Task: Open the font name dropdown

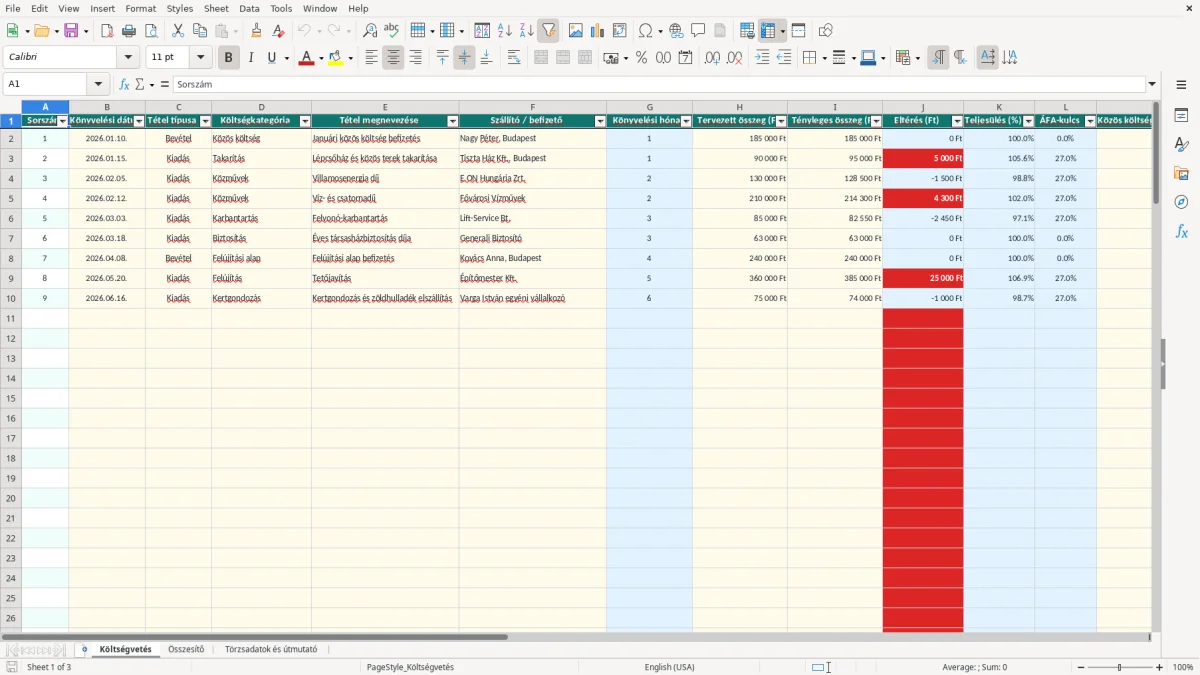Action: tap(128, 58)
